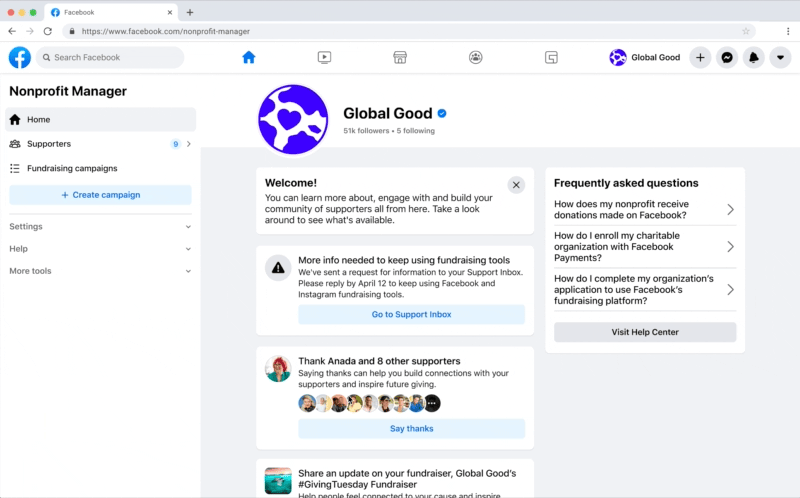This screenshot has height=498, width=800.
Task: Reload the page
Action: pyautogui.click(x=47, y=31)
